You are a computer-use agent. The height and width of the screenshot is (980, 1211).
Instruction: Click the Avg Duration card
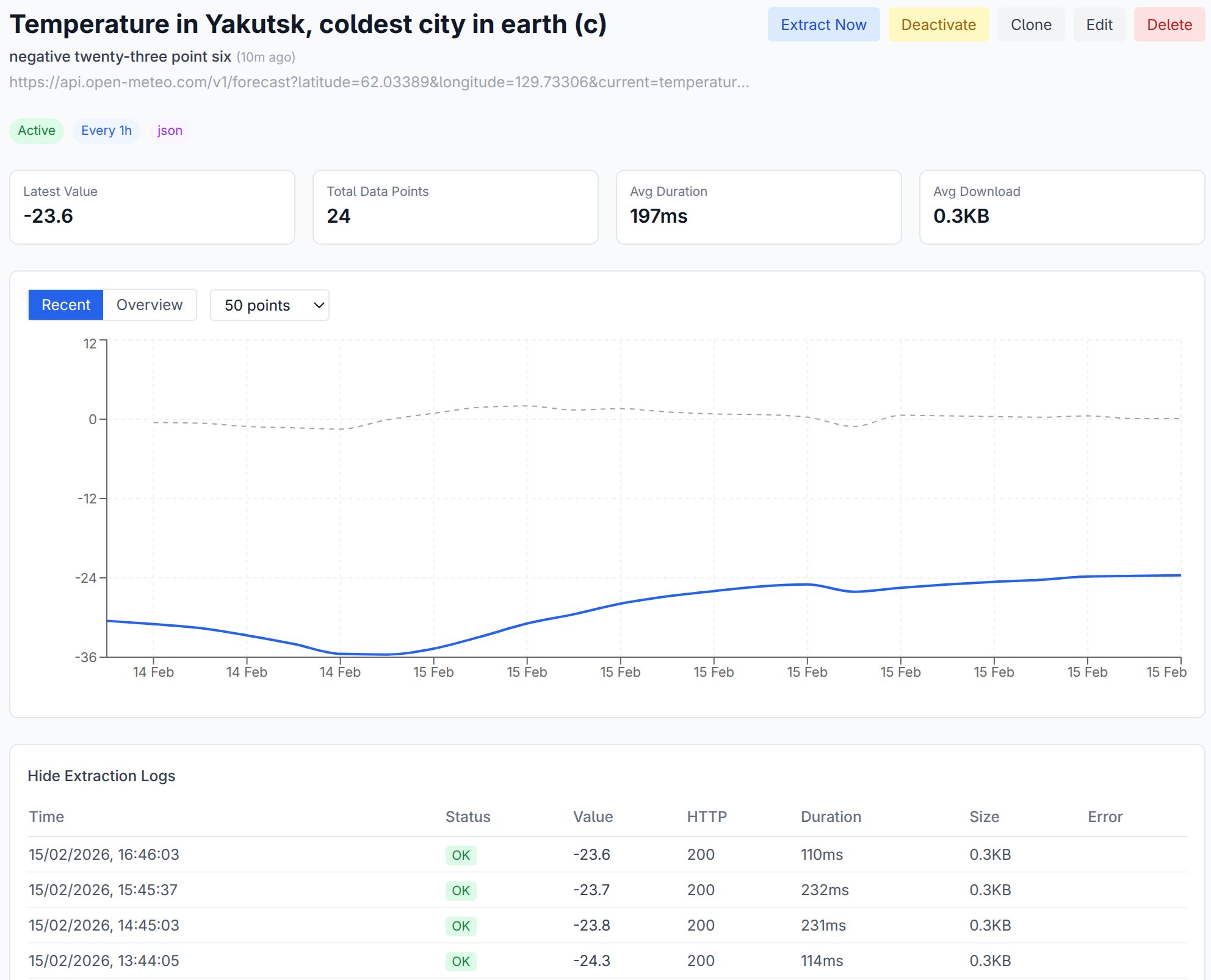(x=758, y=207)
